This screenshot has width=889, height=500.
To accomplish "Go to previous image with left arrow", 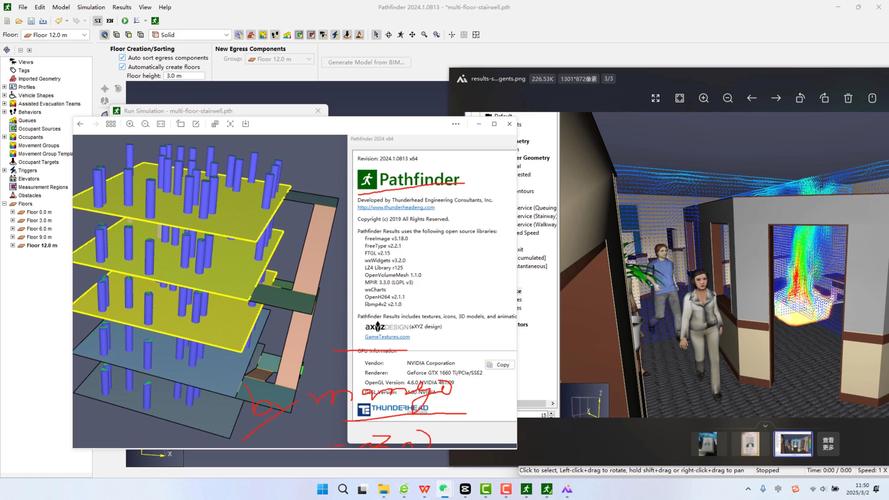I will tap(752, 98).
